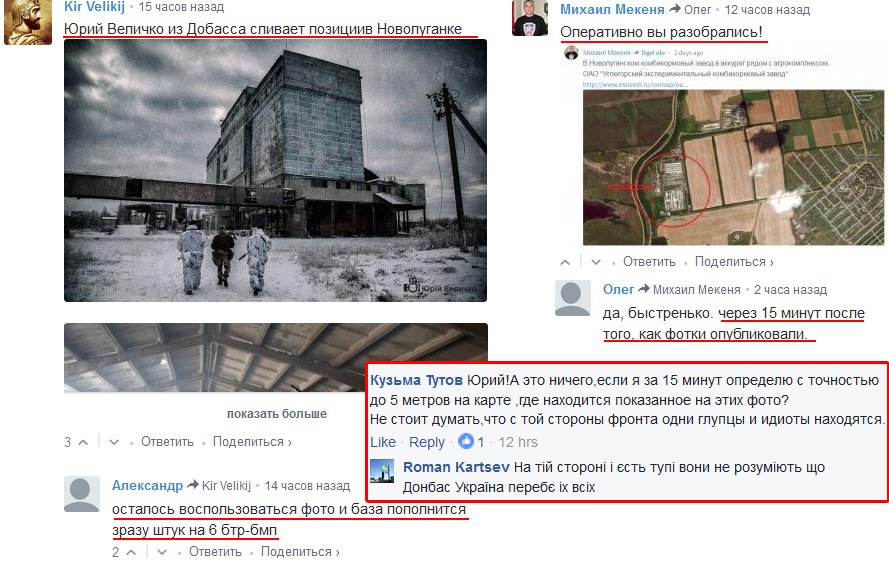Downvote Александр's comment
889x564 pixels.
click(162, 552)
